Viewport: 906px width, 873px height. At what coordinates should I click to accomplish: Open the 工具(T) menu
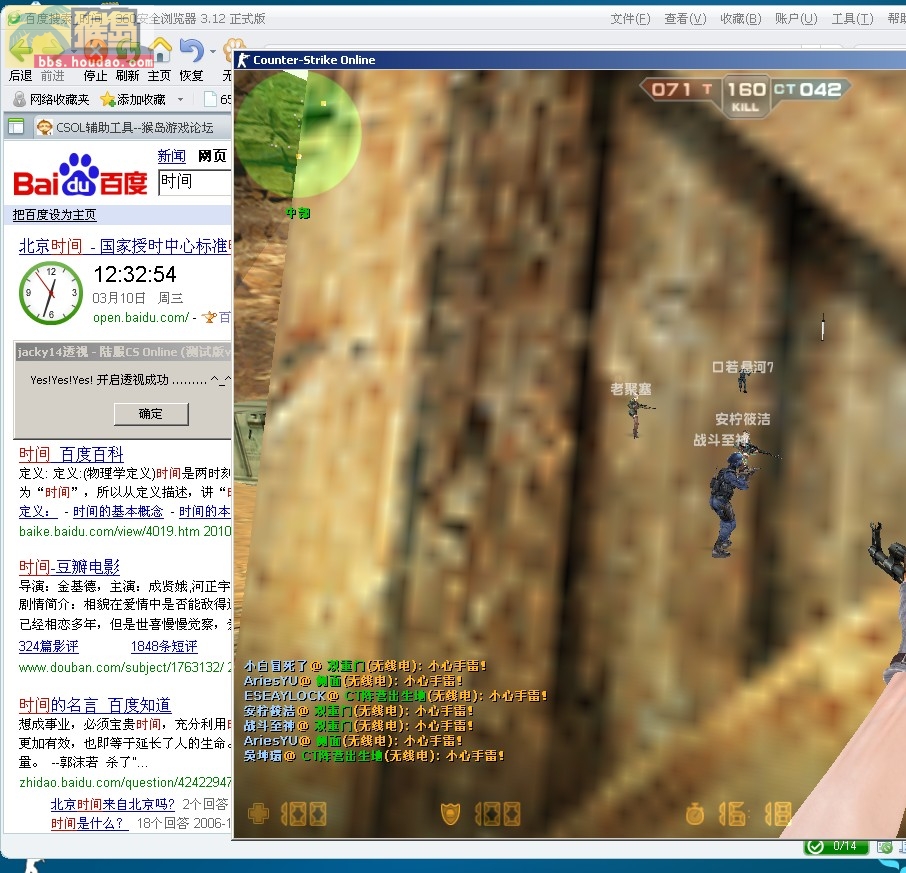(852, 19)
